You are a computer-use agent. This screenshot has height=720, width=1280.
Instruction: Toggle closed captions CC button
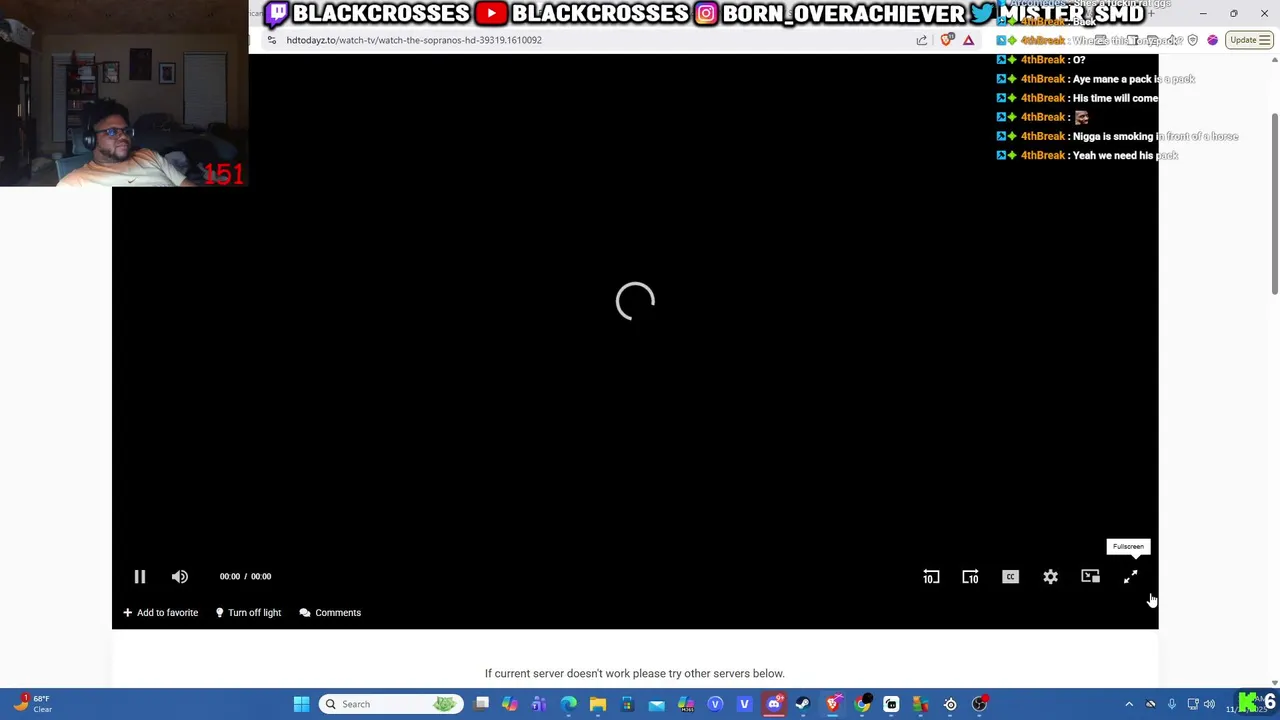click(x=1010, y=577)
